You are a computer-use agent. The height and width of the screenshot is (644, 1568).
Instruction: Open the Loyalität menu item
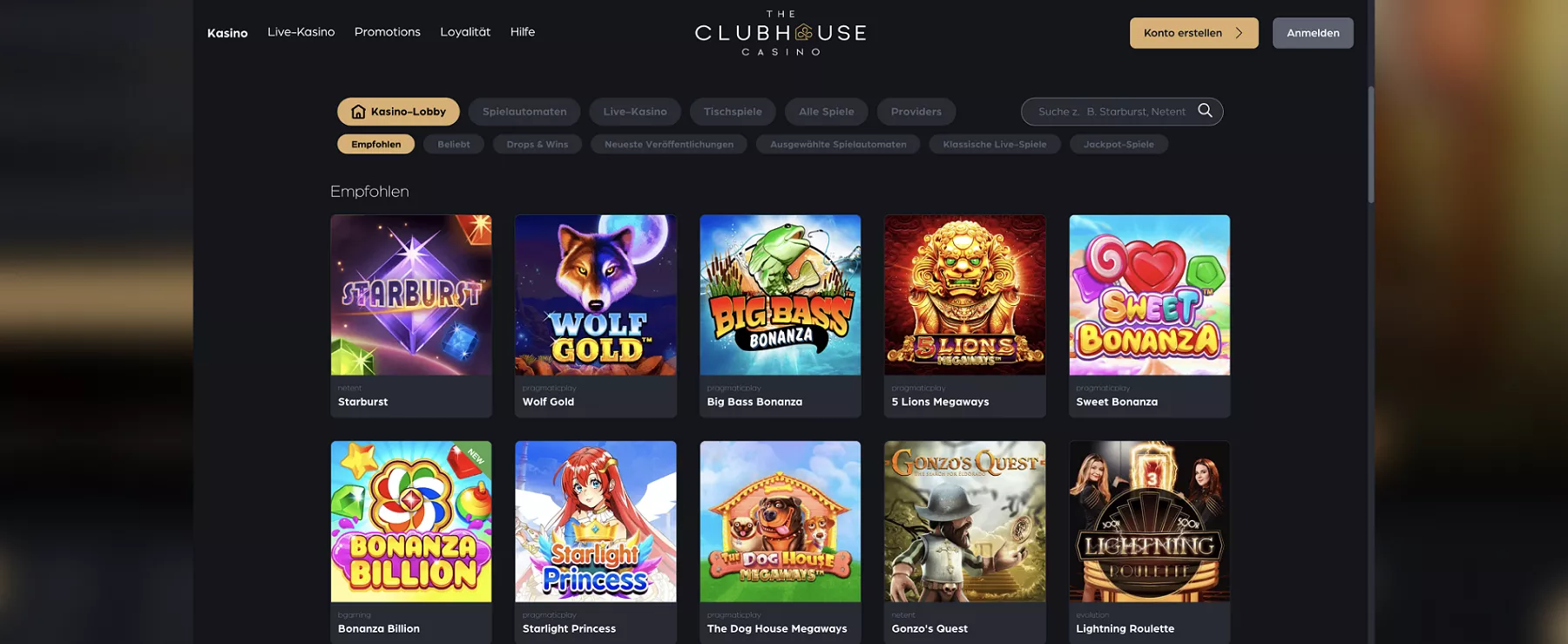point(465,32)
